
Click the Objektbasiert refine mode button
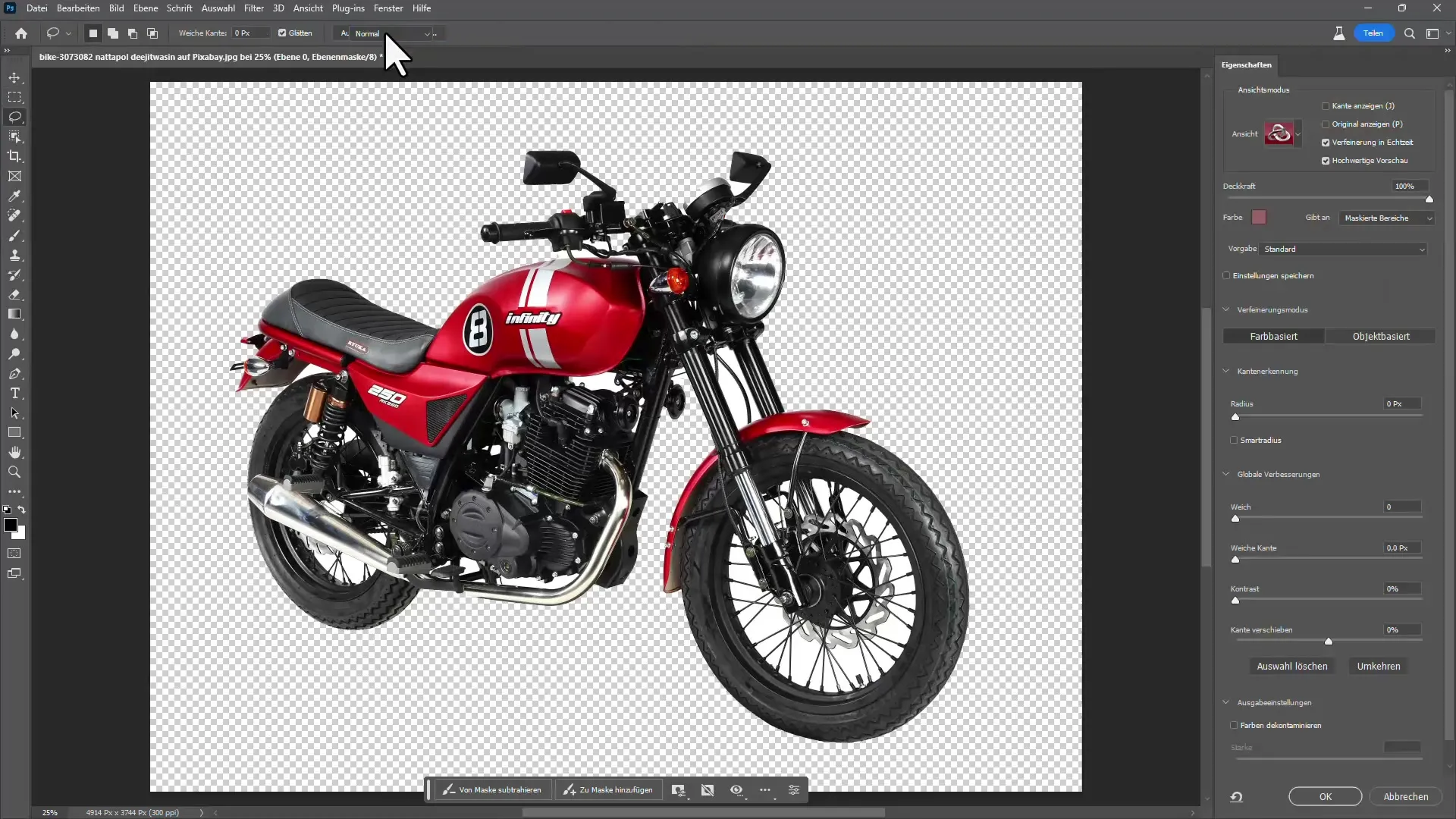coord(1381,337)
